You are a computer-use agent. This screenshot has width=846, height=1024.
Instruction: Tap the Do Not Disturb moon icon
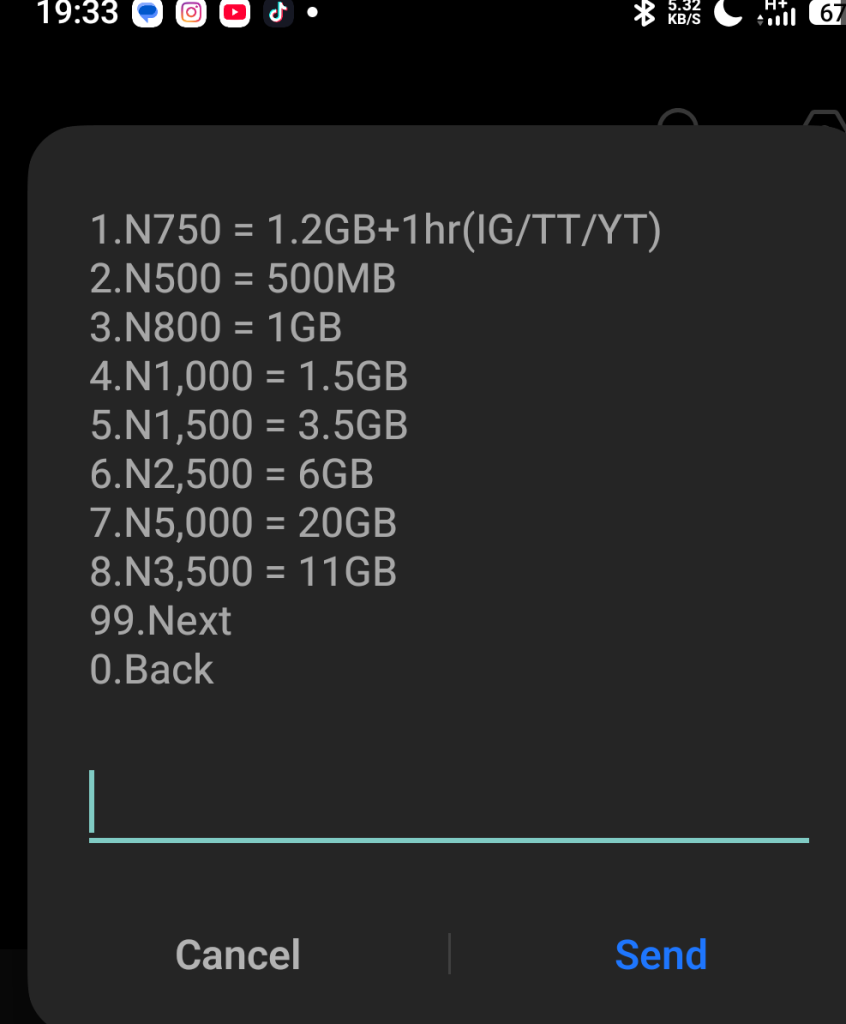pyautogui.click(x=728, y=13)
